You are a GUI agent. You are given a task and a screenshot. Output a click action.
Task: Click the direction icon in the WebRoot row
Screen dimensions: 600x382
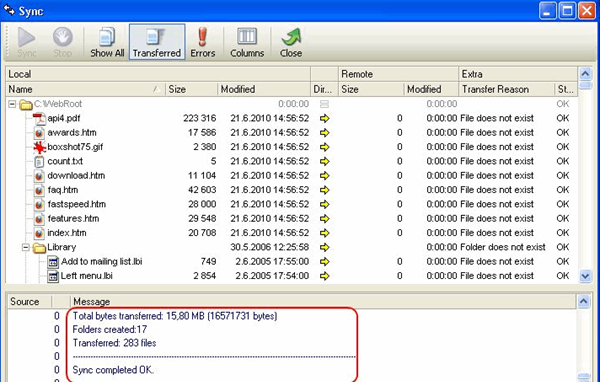324,104
